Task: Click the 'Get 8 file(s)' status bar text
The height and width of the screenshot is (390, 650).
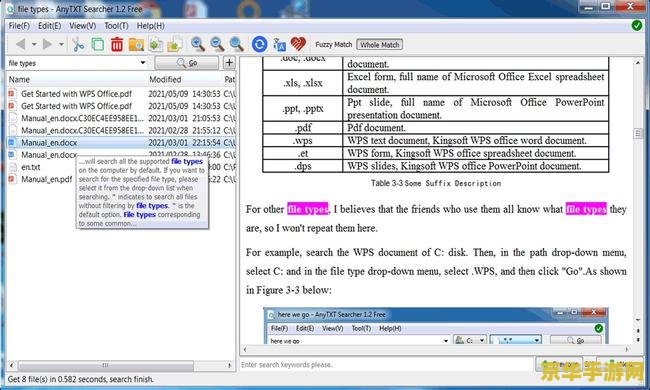Action: [x=80, y=379]
